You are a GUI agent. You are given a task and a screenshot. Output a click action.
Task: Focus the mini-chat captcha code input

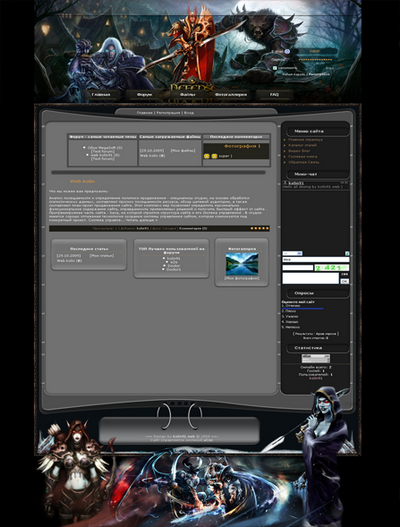coord(297,268)
